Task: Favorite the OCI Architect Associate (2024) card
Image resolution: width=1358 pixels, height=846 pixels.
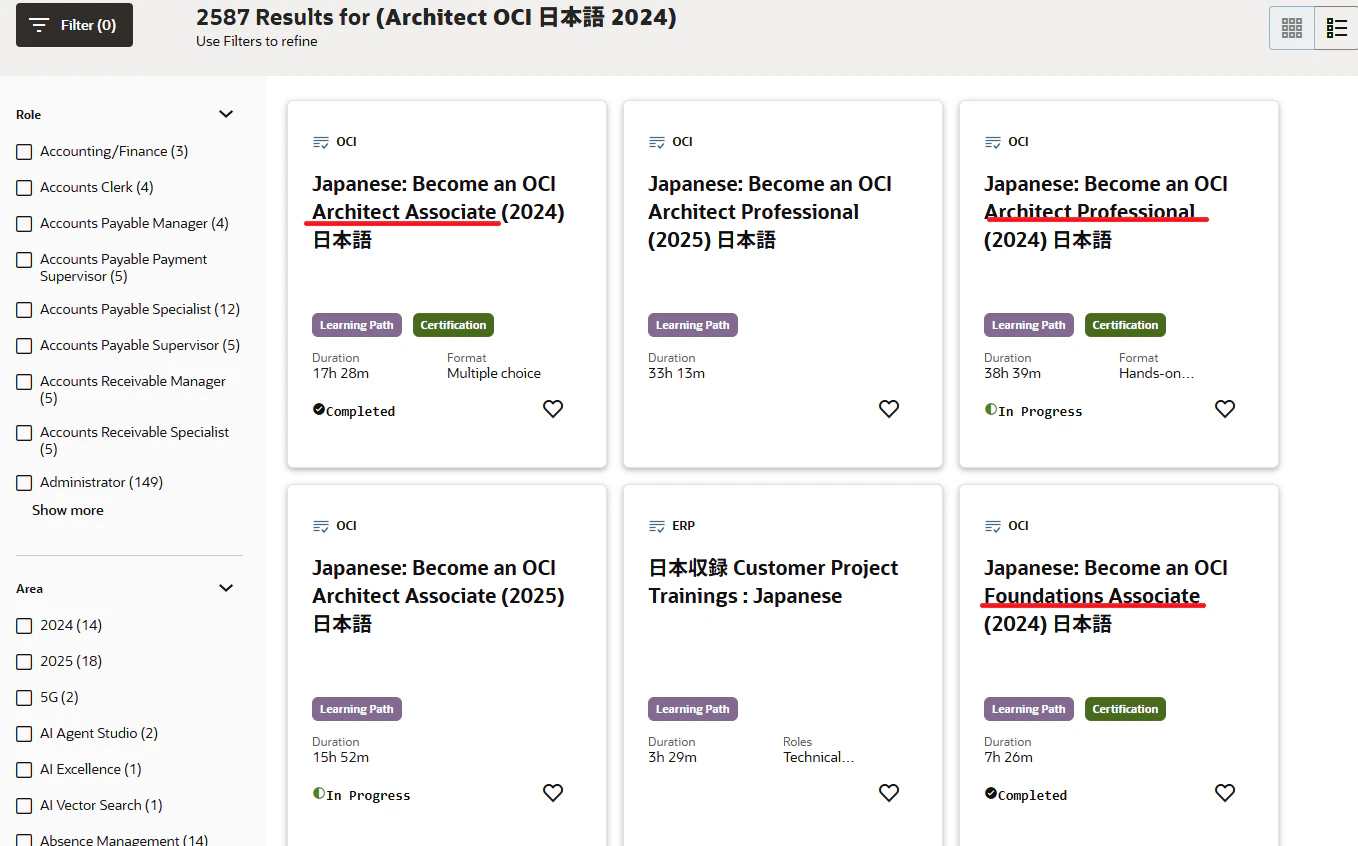Action: click(553, 409)
